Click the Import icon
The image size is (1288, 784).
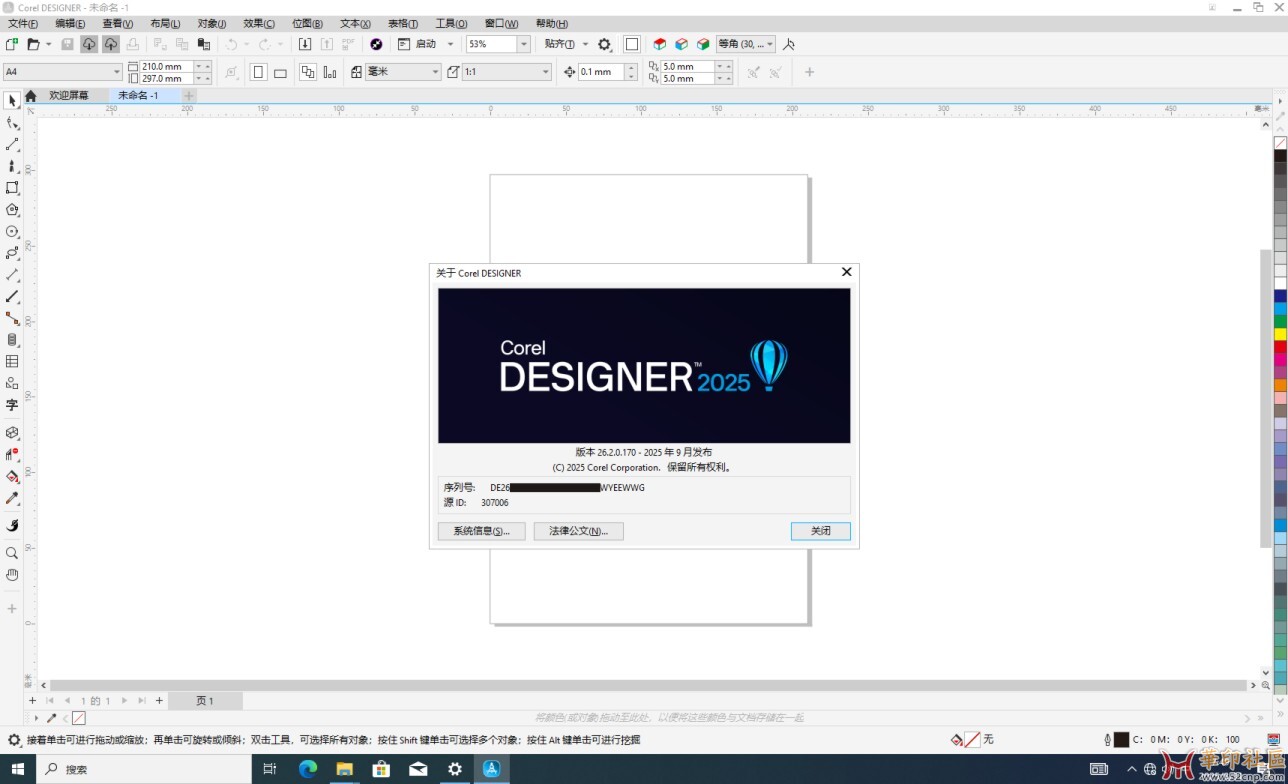pos(305,44)
